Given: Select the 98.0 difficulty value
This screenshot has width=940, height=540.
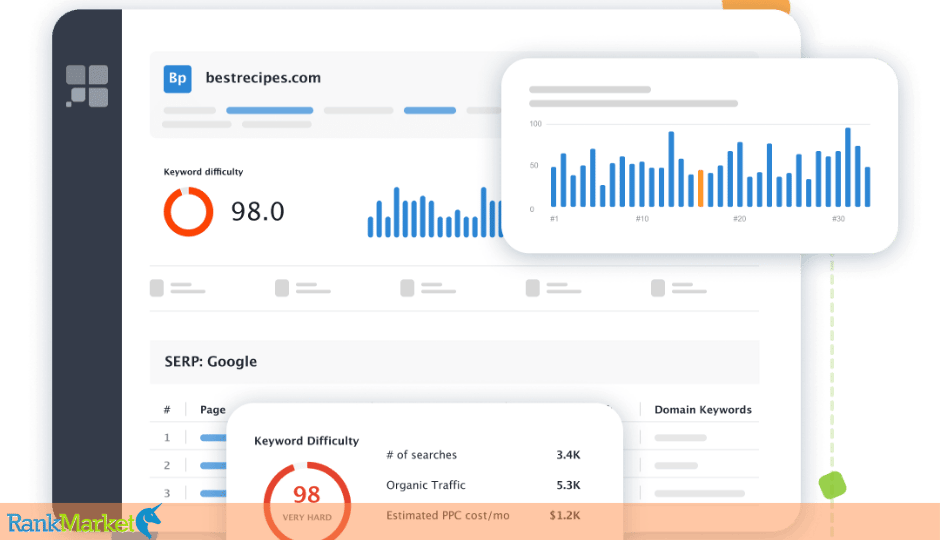Looking at the screenshot, I should coord(258,212).
